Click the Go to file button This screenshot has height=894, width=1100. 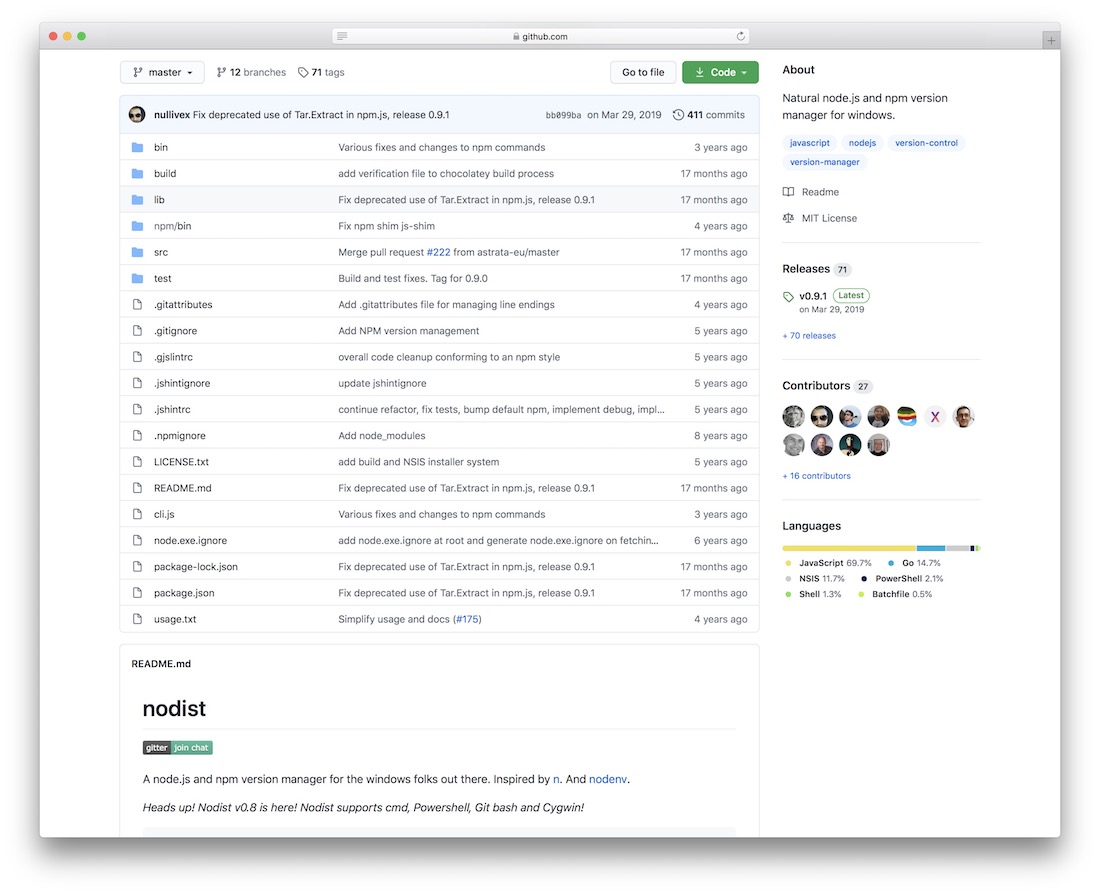point(643,72)
